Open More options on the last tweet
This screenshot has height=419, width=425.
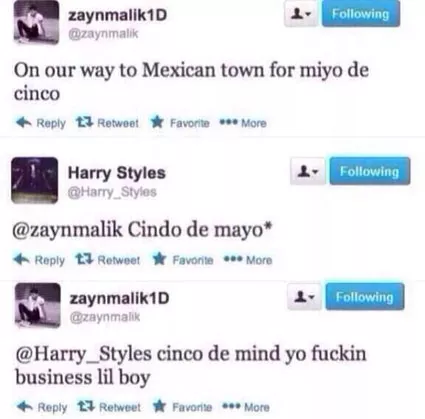pos(246,407)
